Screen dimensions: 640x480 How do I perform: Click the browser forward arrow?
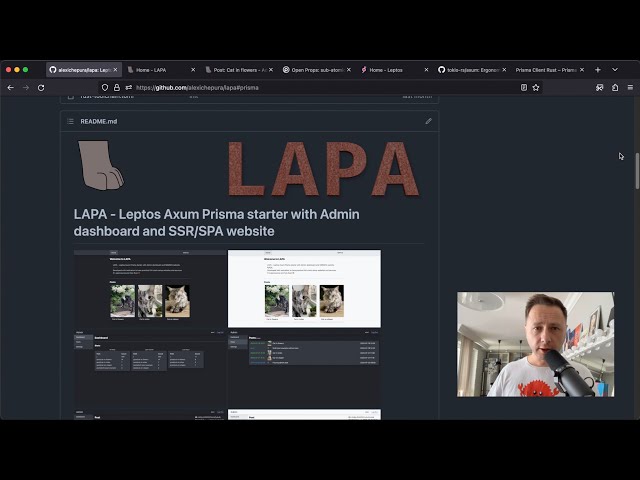[26, 87]
